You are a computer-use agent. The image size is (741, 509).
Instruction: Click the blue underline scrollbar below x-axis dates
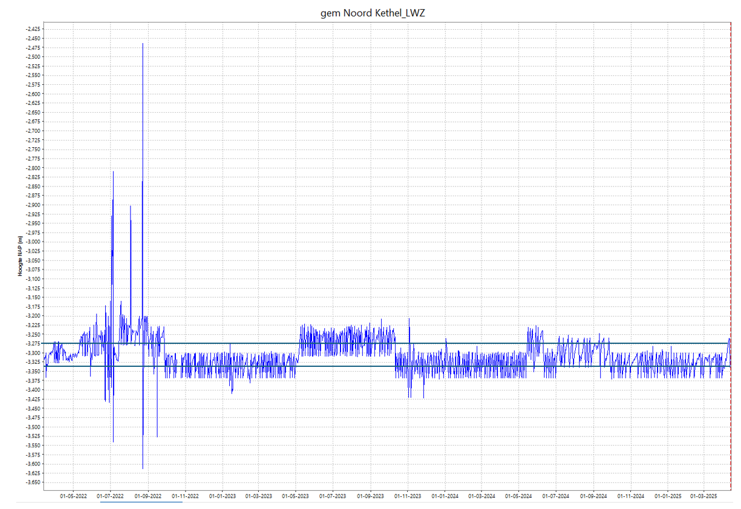click(140, 502)
